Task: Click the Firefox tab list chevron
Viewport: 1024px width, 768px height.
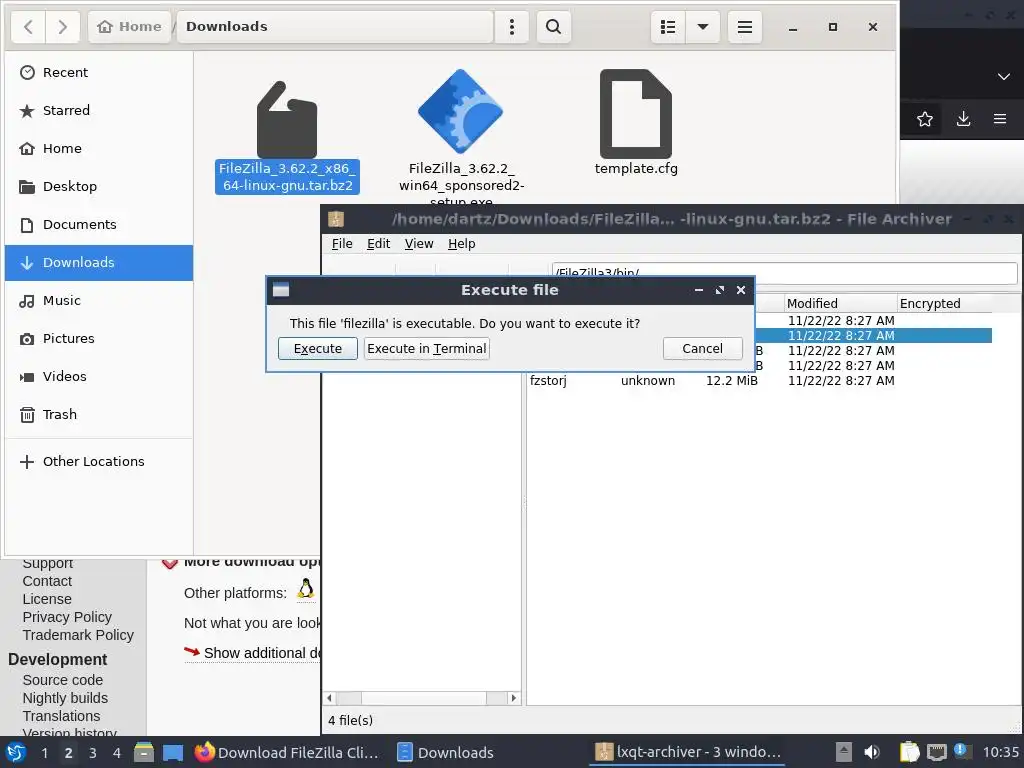Action: [x=1004, y=76]
